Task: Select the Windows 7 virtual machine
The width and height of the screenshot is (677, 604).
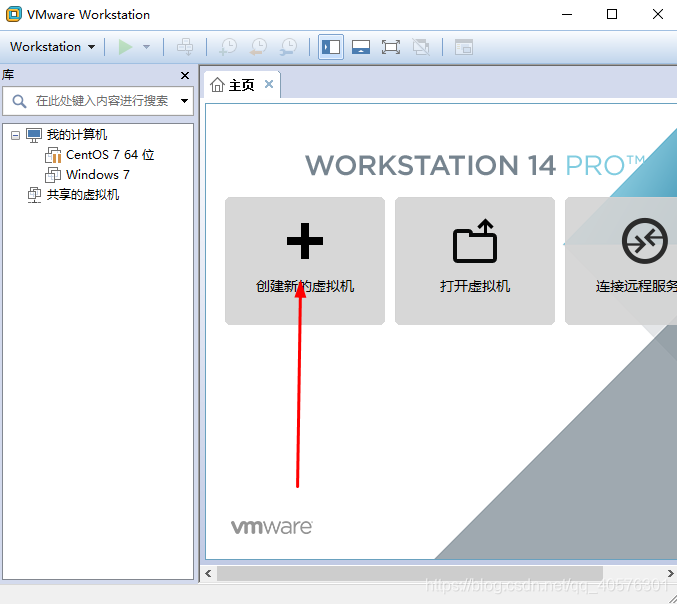Action: coord(98,175)
